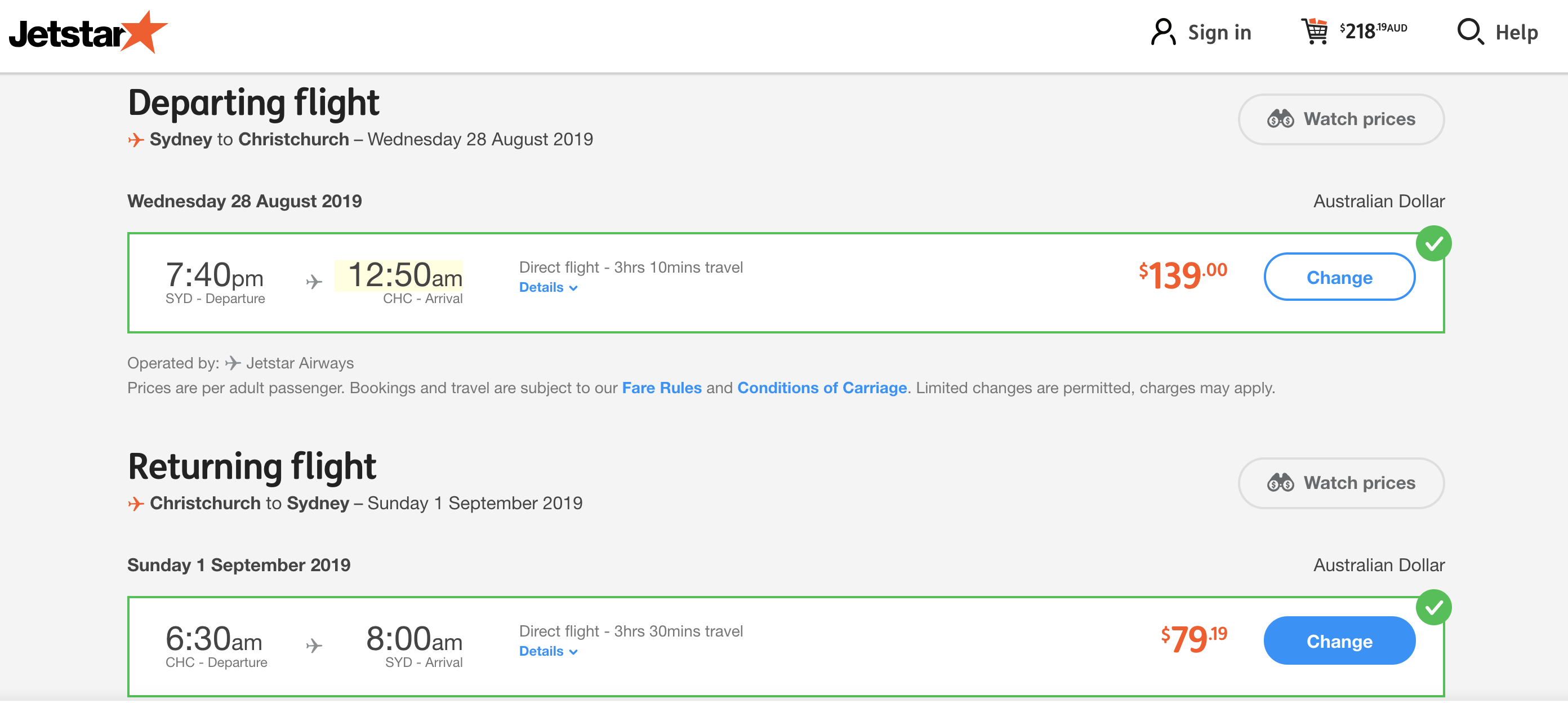Click the 6:30am CHC departure time
The width and height of the screenshot is (1568, 703).
coord(213,639)
